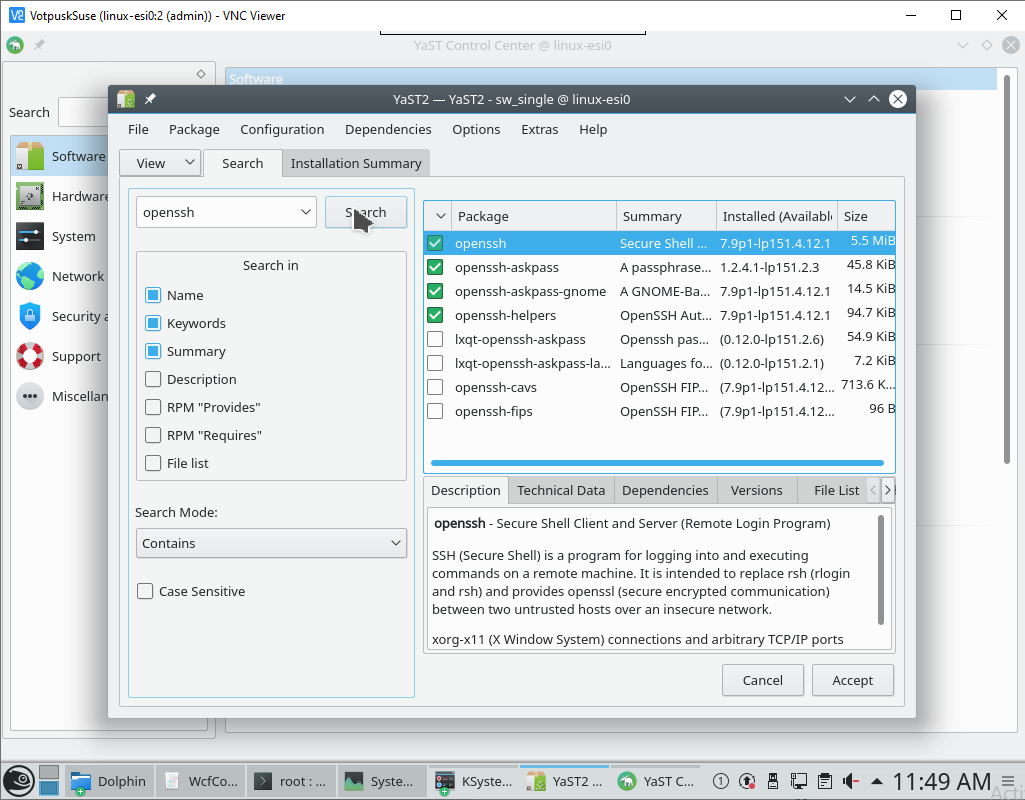The image size is (1025, 800).
Task: Open the panel settings hamburger icon
Action: (1009, 780)
